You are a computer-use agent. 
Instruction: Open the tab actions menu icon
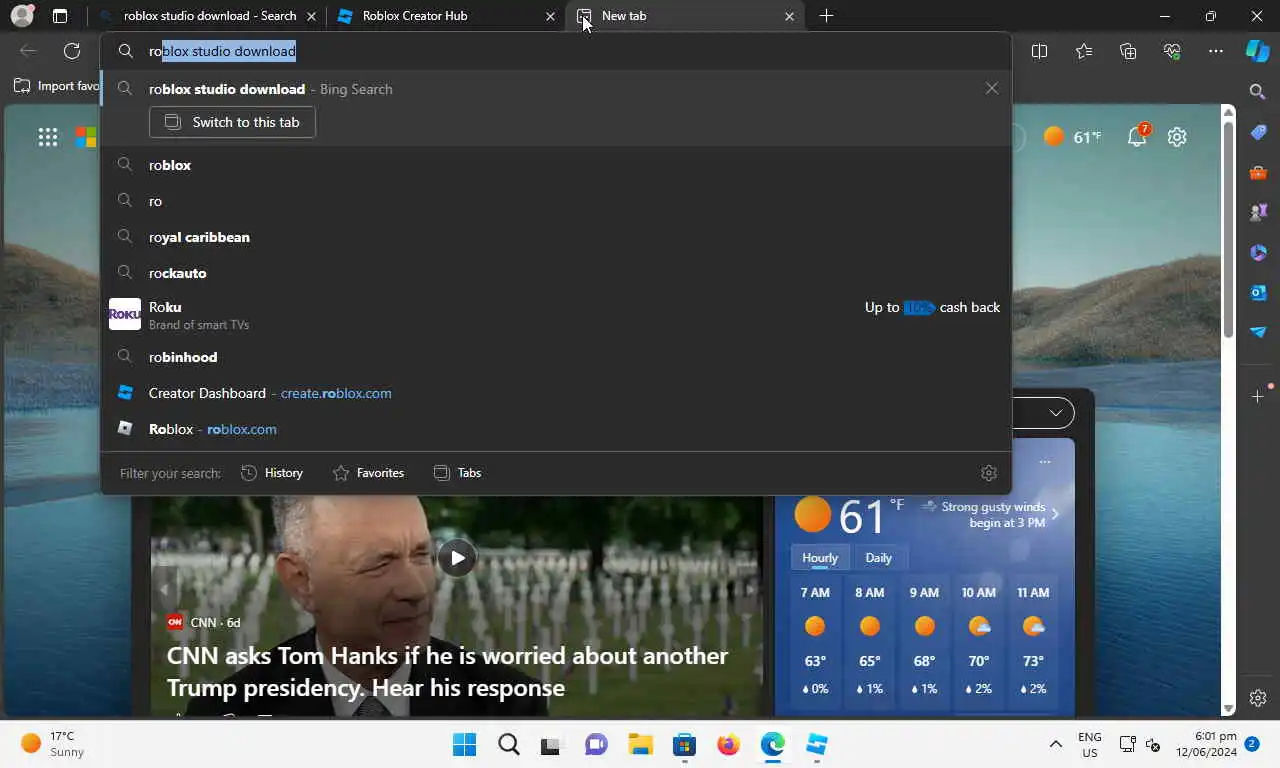click(x=60, y=16)
